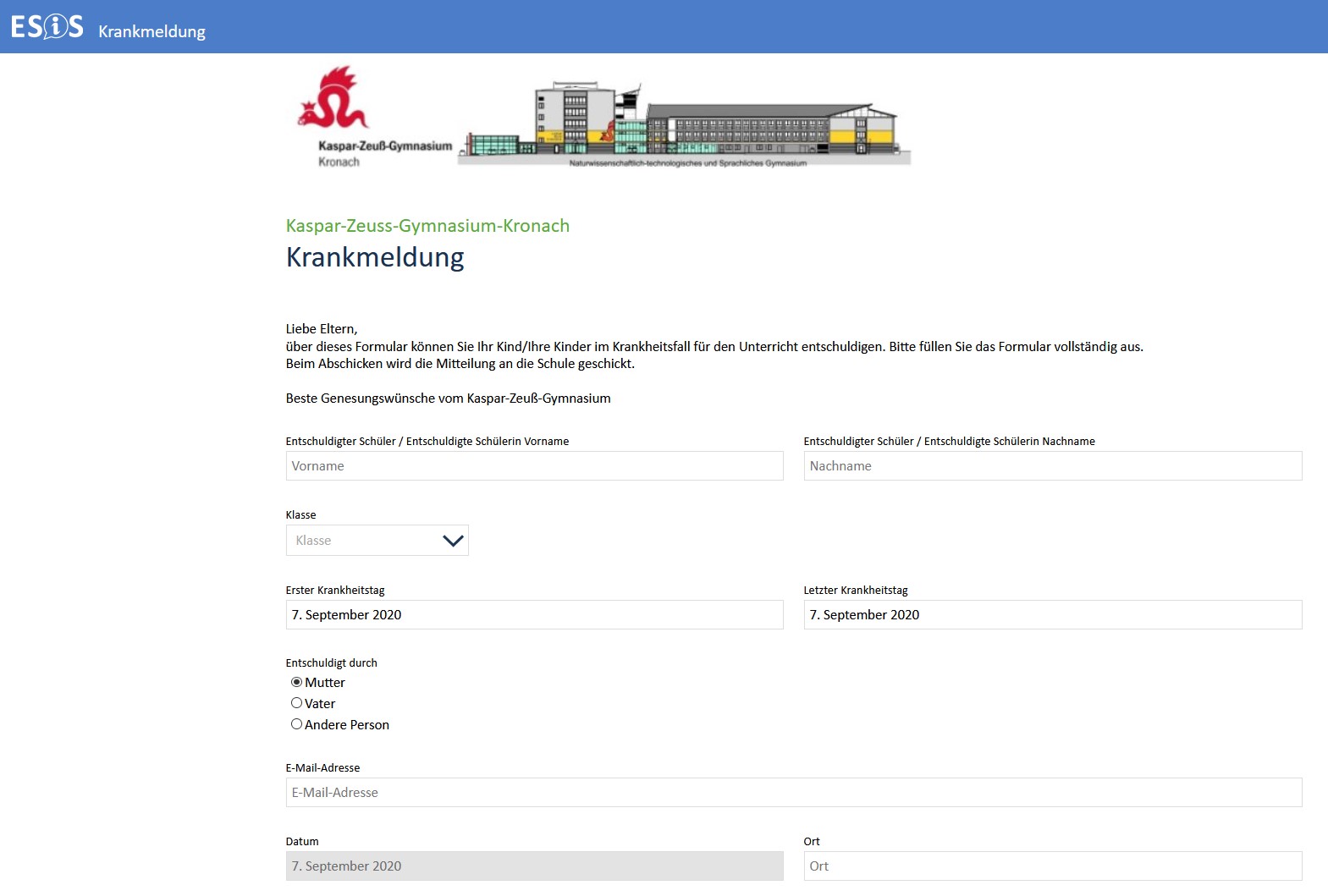Select the Vater radio button

click(x=296, y=703)
